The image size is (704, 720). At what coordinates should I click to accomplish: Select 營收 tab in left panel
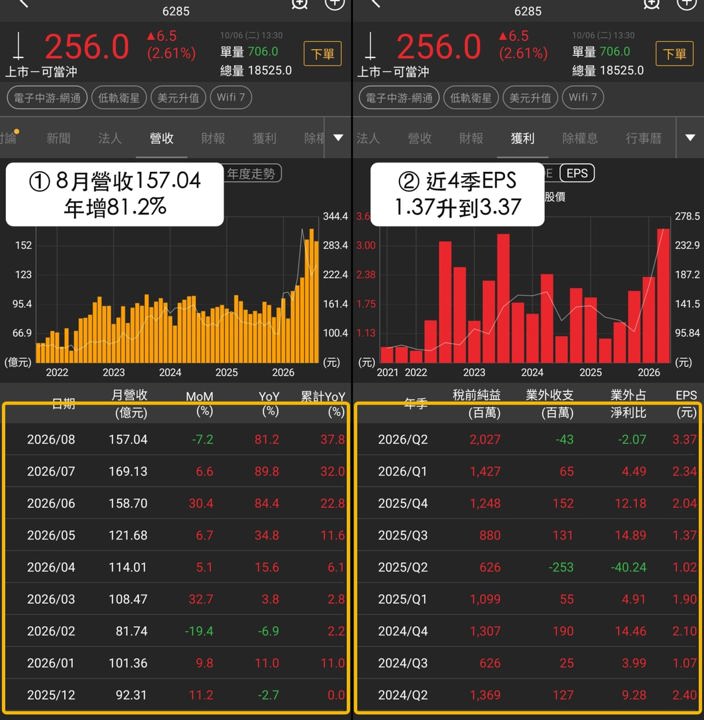tap(161, 138)
